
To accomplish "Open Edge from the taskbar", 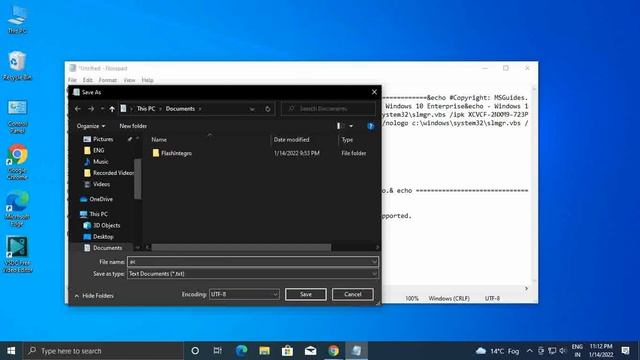I will coord(241,351).
